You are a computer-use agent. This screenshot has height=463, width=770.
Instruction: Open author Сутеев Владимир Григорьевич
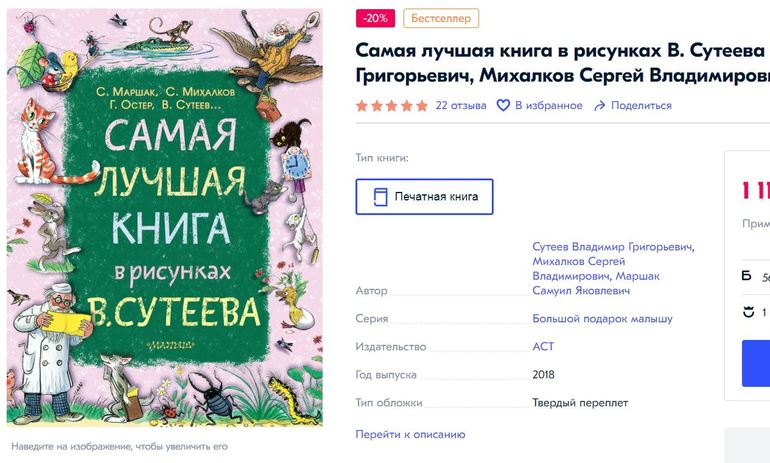point(613,247)
